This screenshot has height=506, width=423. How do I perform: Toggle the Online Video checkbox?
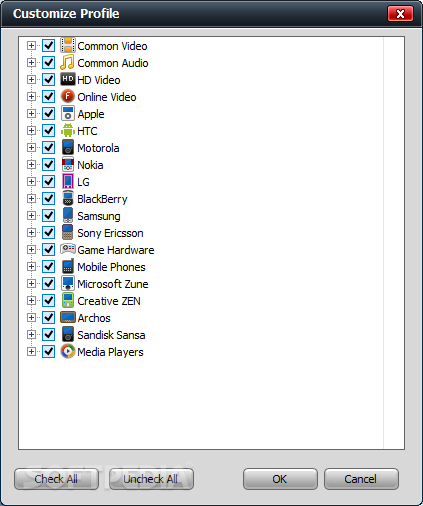coord(49,96)
